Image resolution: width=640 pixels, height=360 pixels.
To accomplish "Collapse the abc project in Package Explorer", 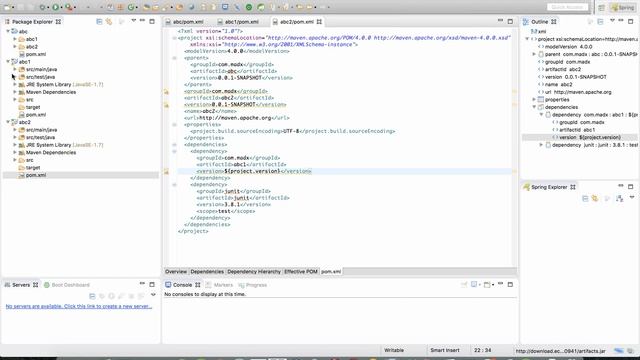I will pyautogui.click(x=8, y=31).
